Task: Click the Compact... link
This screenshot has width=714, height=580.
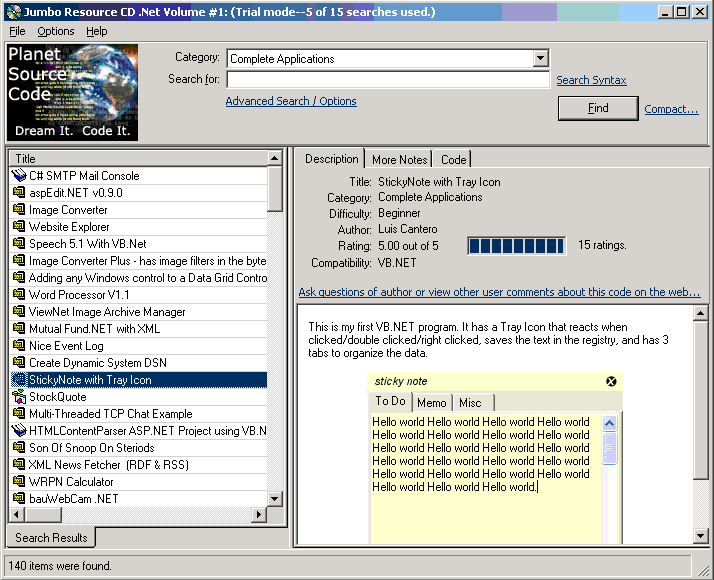Action: pos(671,109)
